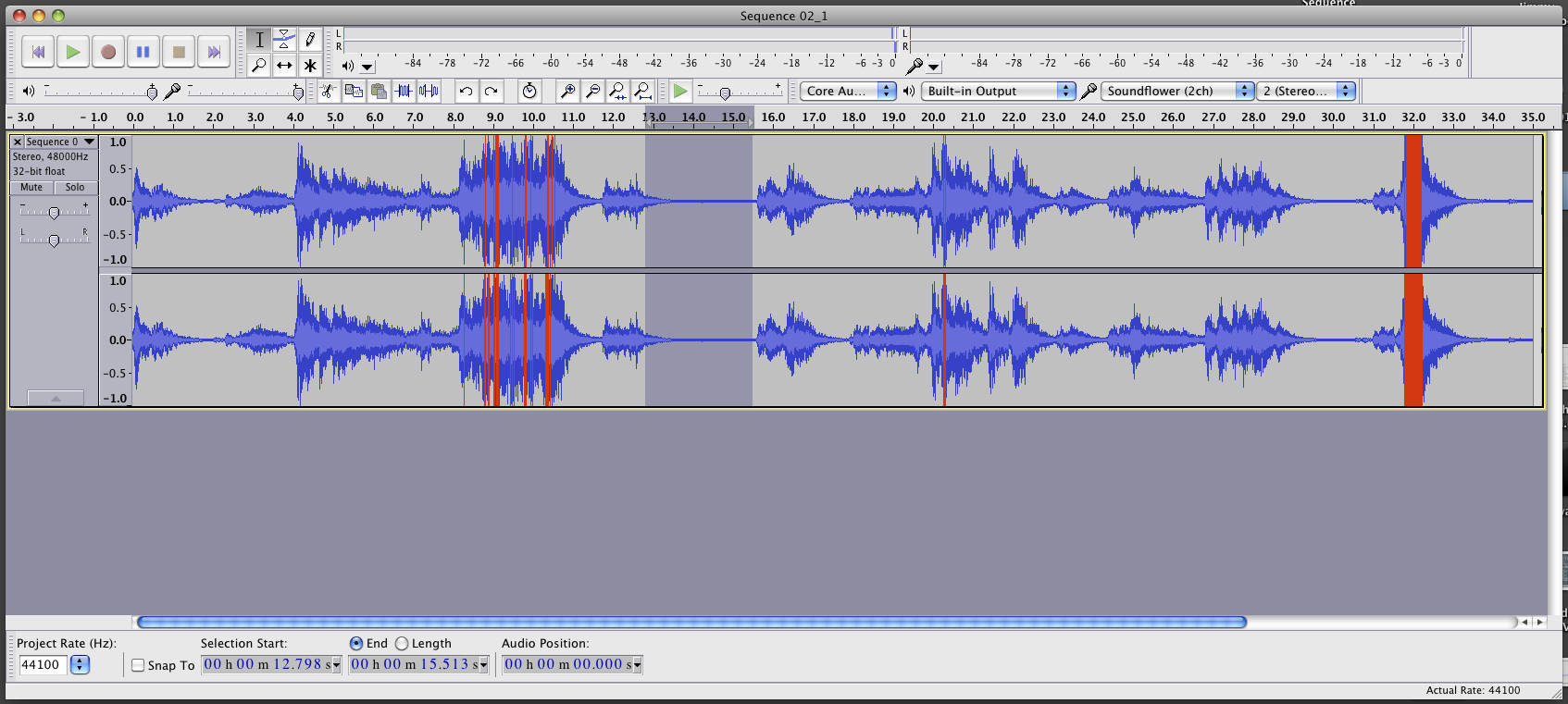Select the End radio button

(356, 643)
